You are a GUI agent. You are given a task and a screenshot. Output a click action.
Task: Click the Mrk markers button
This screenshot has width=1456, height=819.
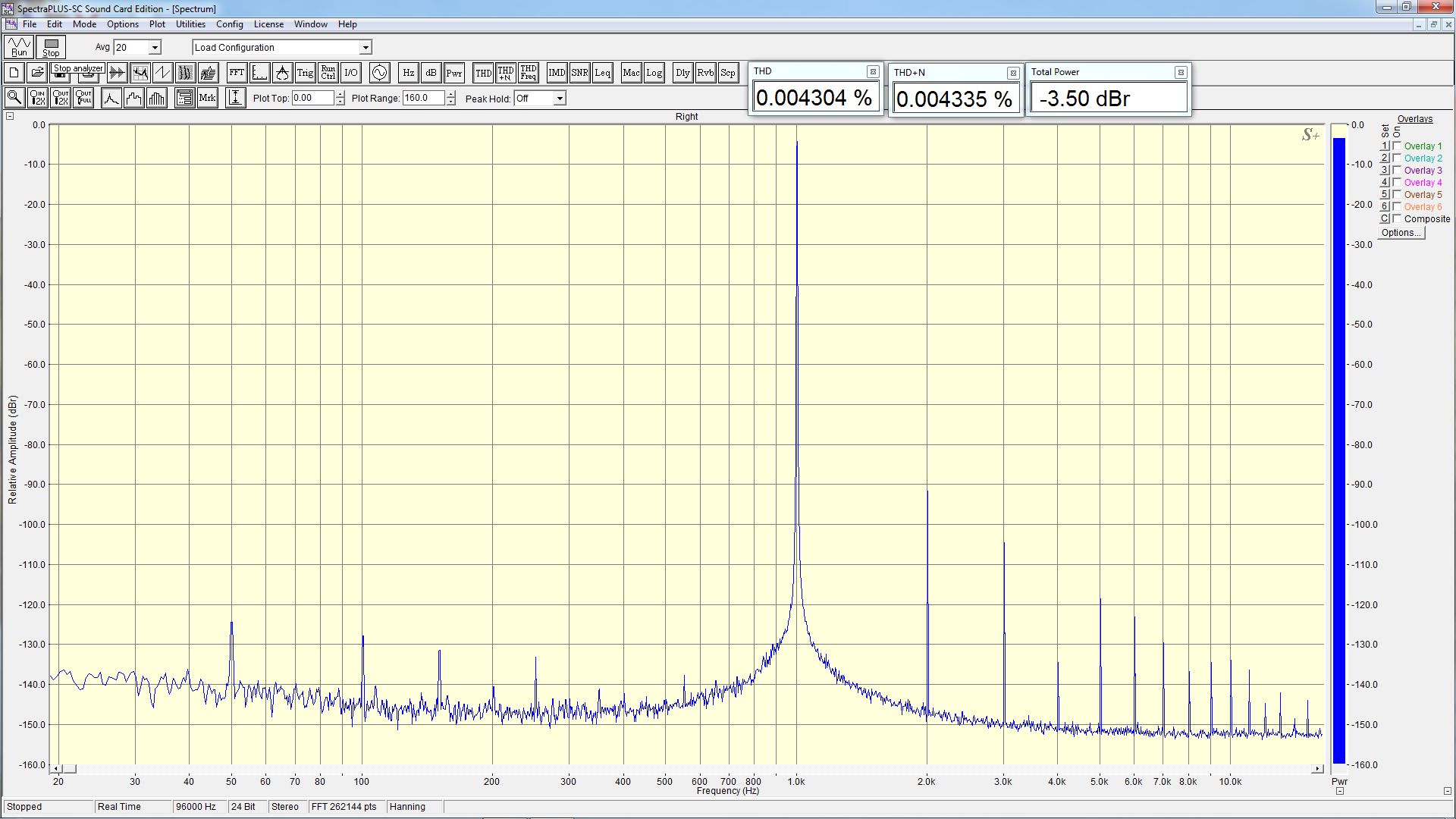(207, 98)
